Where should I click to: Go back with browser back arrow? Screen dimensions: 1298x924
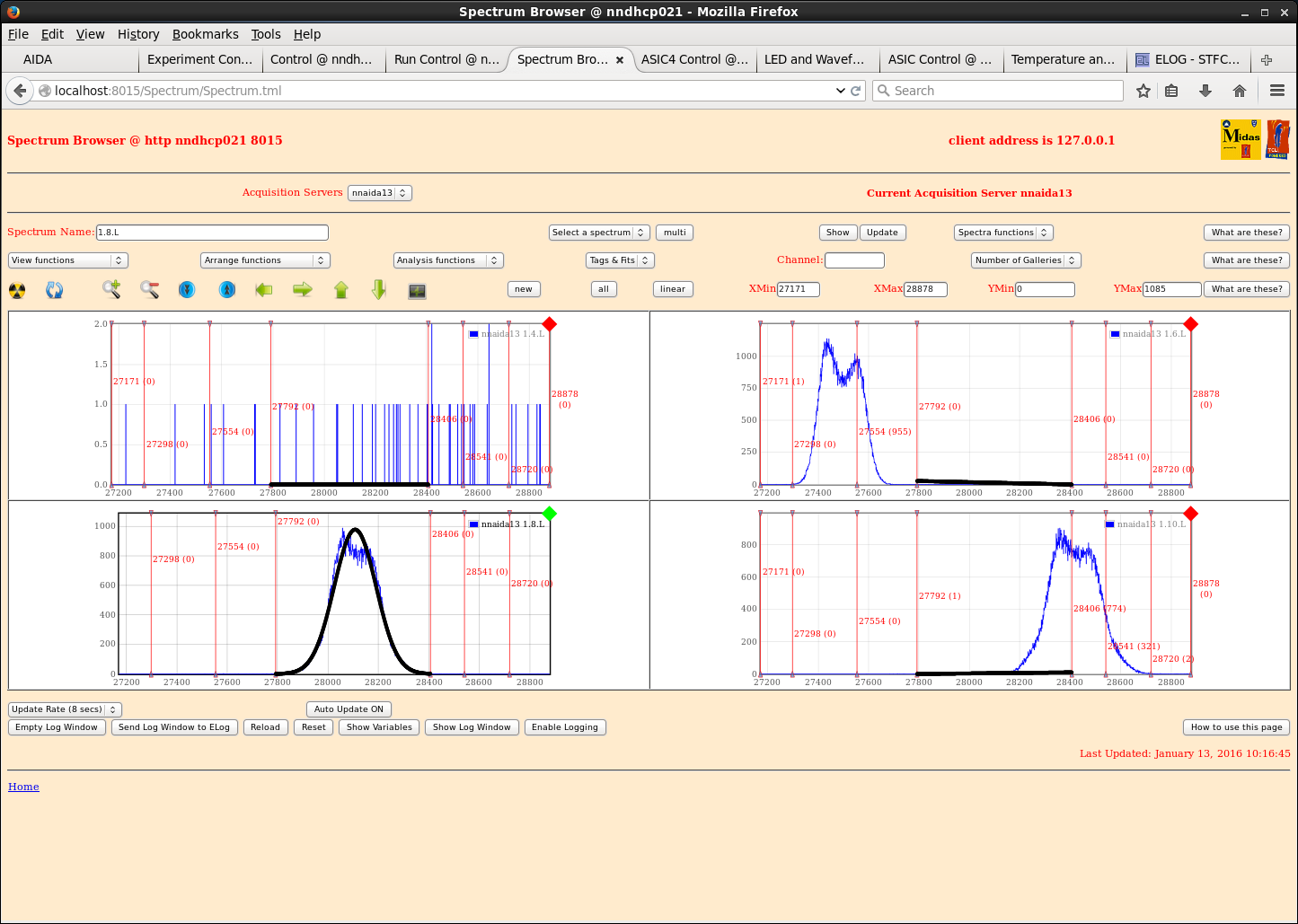click(x=20, y=91)
